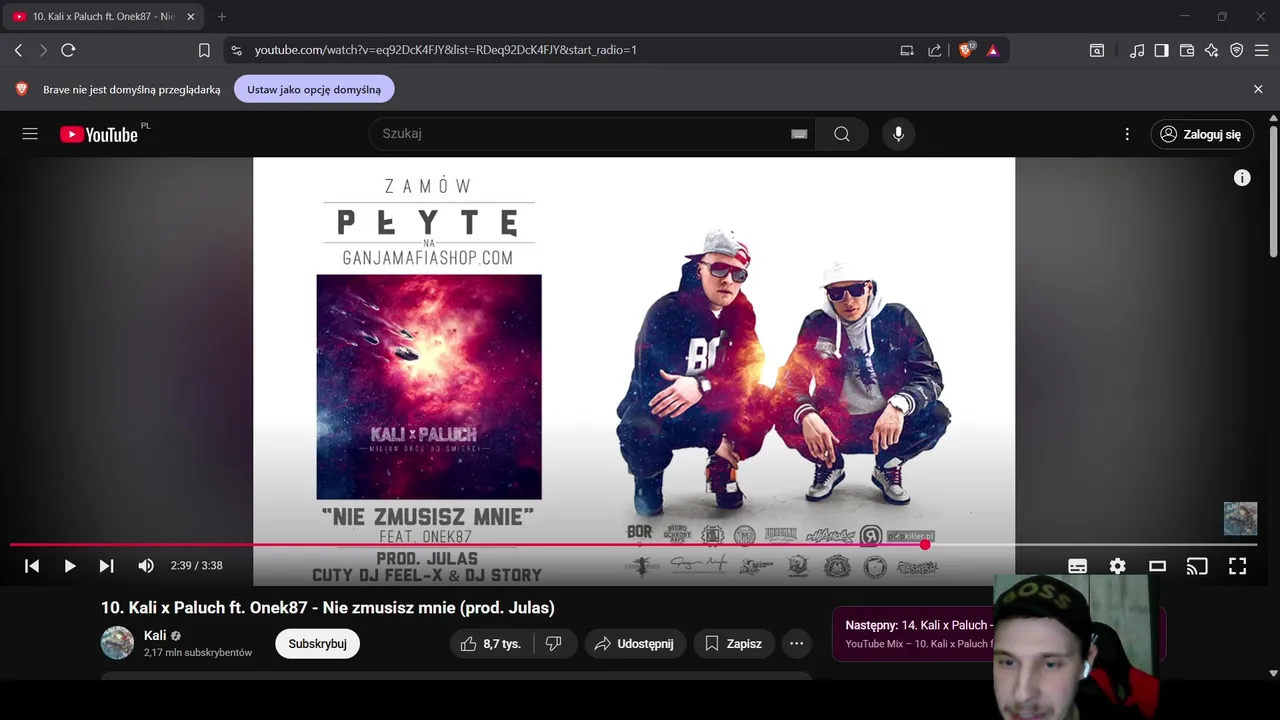Open tab search icon in toolbar

1097,50
